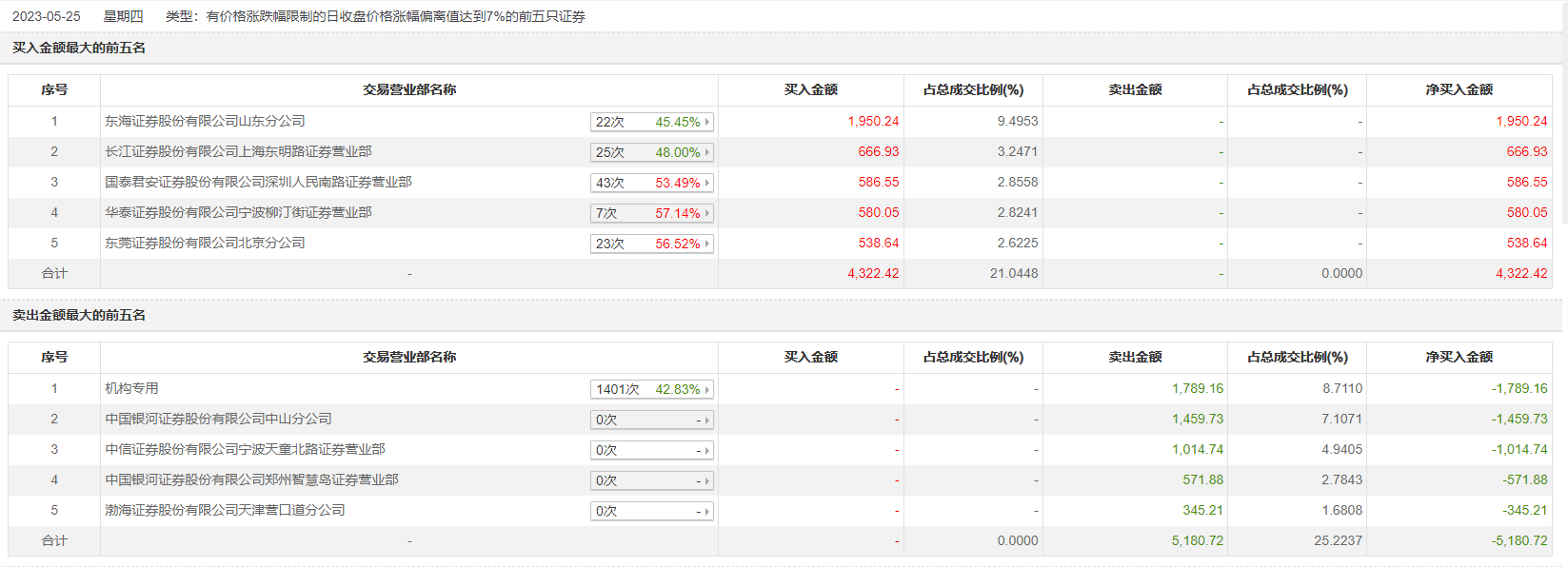
Task: Click 东莞证券股份有限公司北京分公司 link
Action: pyautogui.click(x=205, y=243)
